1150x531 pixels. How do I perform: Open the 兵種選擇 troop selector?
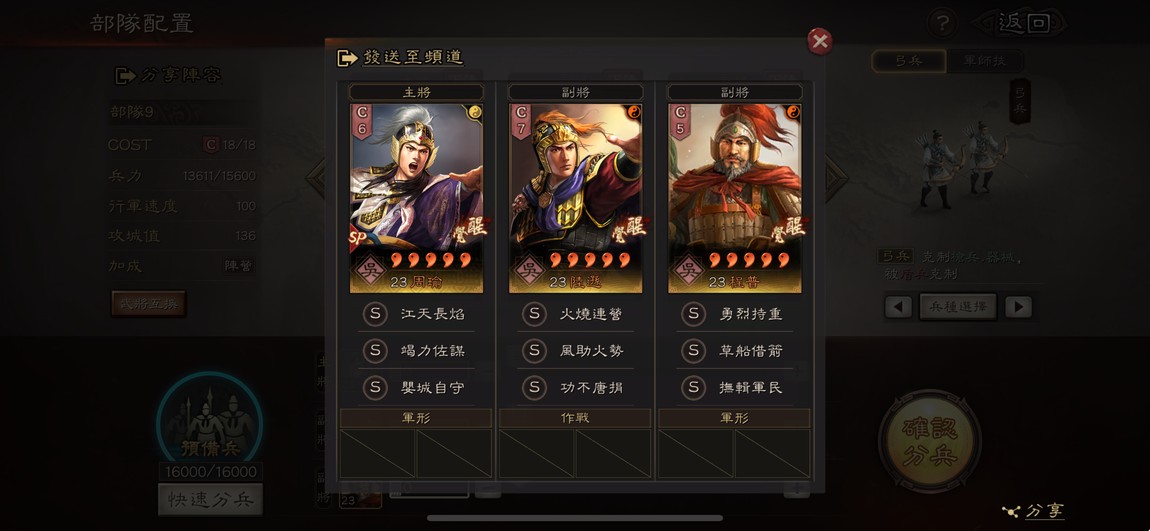pyautogui.click(x=958, y=307)
